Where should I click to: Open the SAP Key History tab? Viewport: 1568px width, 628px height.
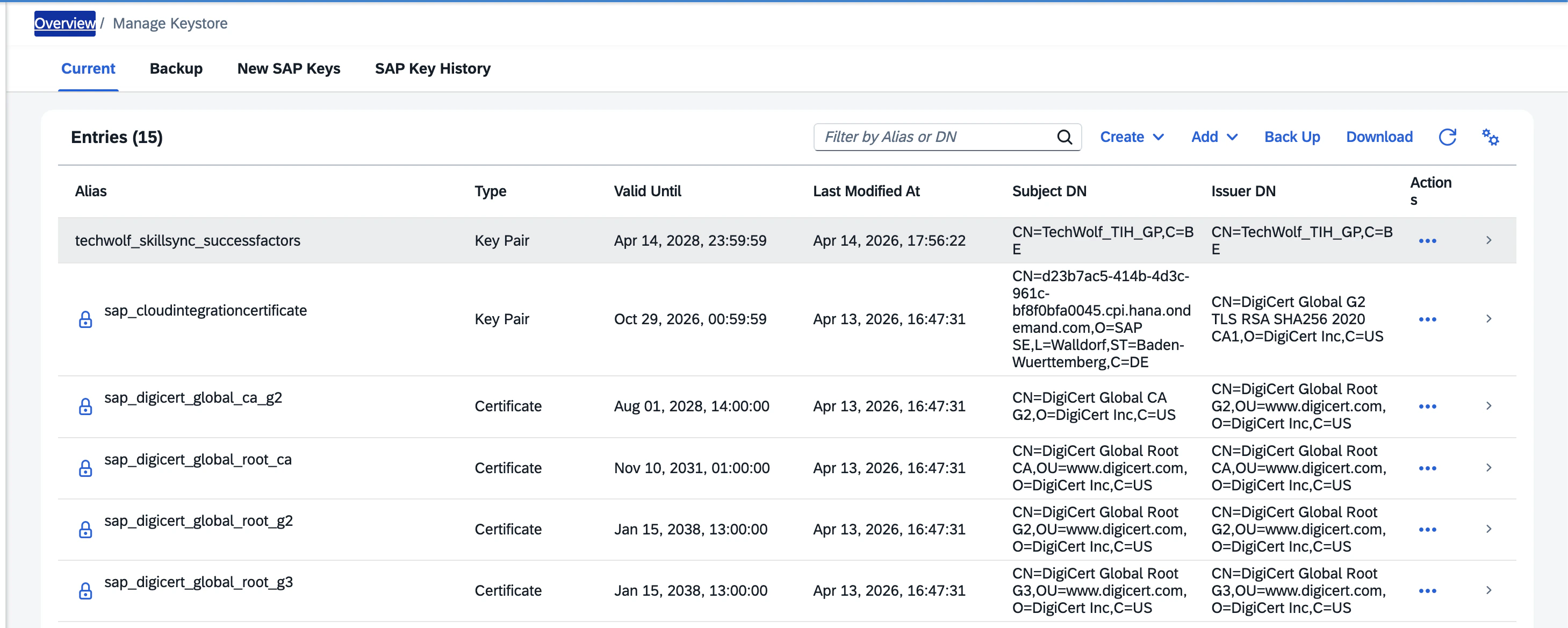click(x=433, y=68)
